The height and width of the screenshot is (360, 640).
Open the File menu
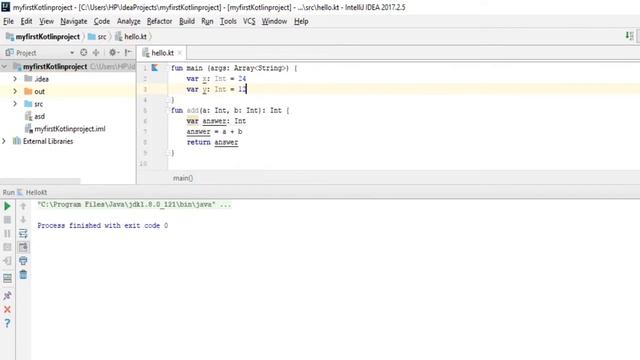(9, 21)
